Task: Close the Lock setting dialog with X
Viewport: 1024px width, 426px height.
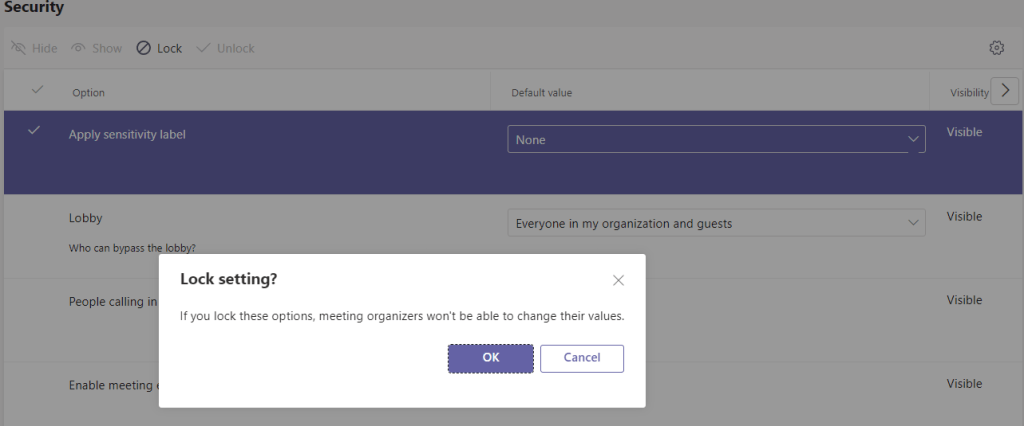Action: [618, 280]
